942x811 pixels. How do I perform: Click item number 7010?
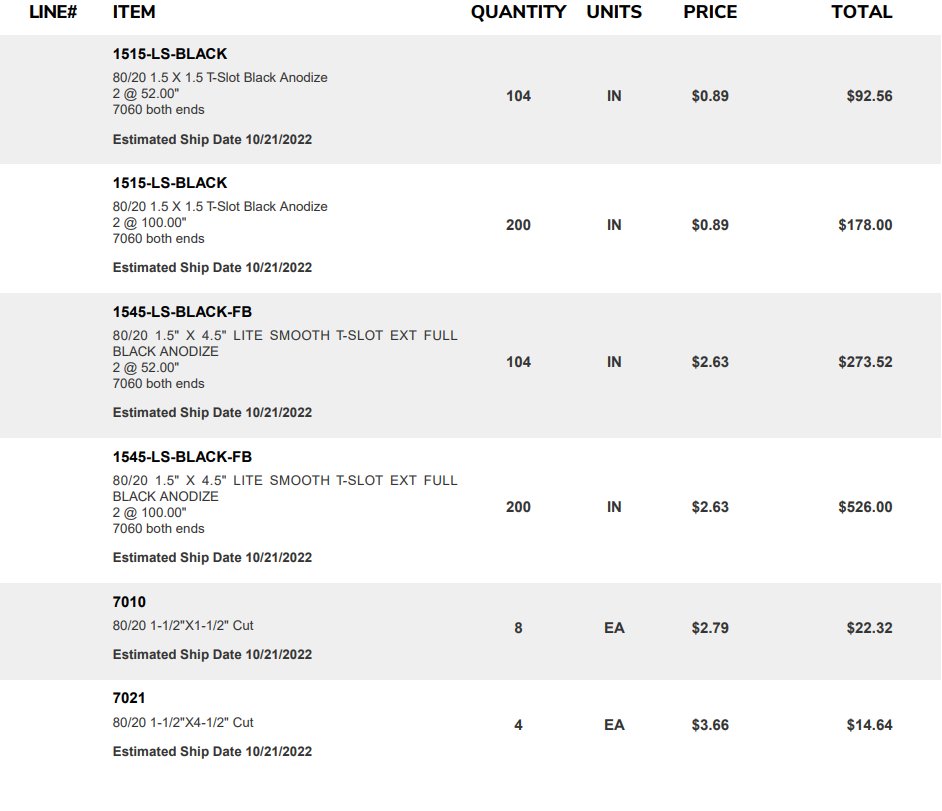tap(129, 602)
